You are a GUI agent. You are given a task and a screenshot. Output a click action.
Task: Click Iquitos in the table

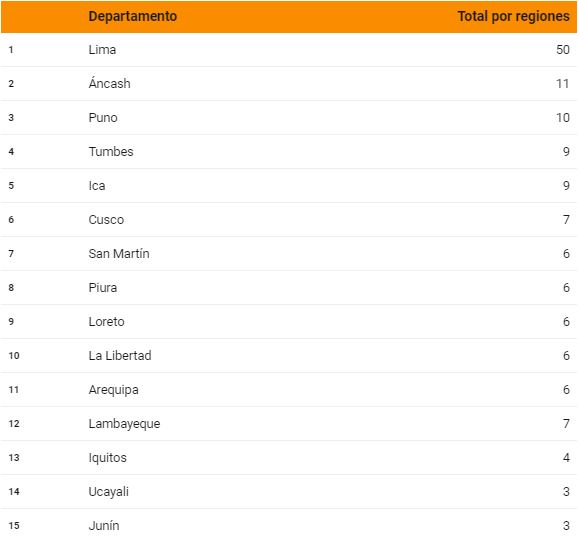[x=107, y=458]
